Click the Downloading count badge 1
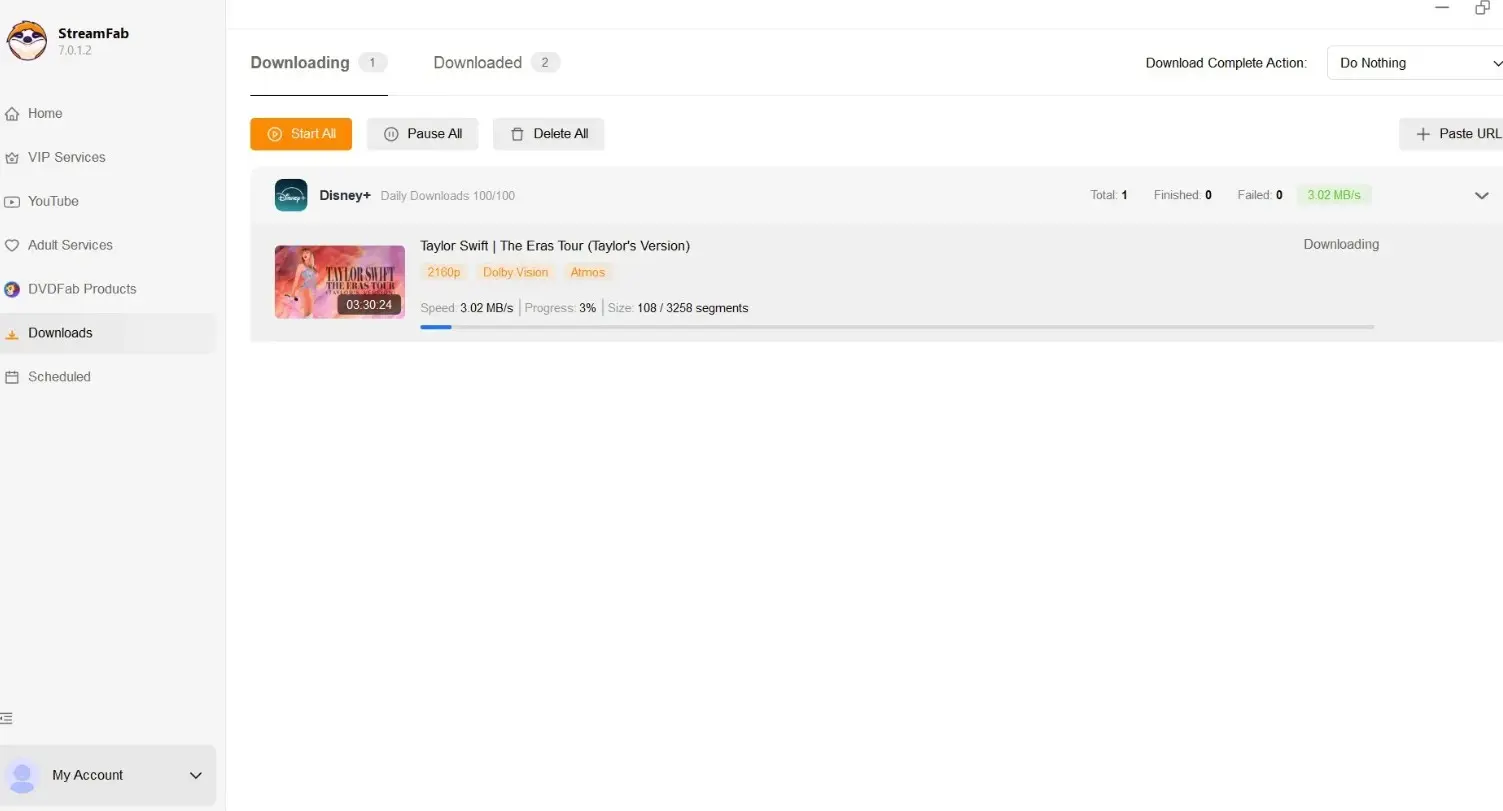The height and width of the screenshot is (811, 1503). pos(373,63)
